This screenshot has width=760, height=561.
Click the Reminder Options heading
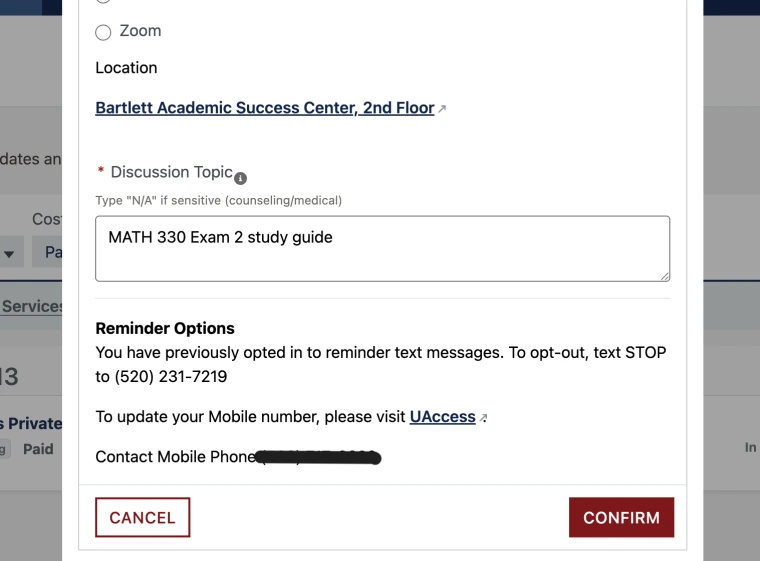point(165,328)
